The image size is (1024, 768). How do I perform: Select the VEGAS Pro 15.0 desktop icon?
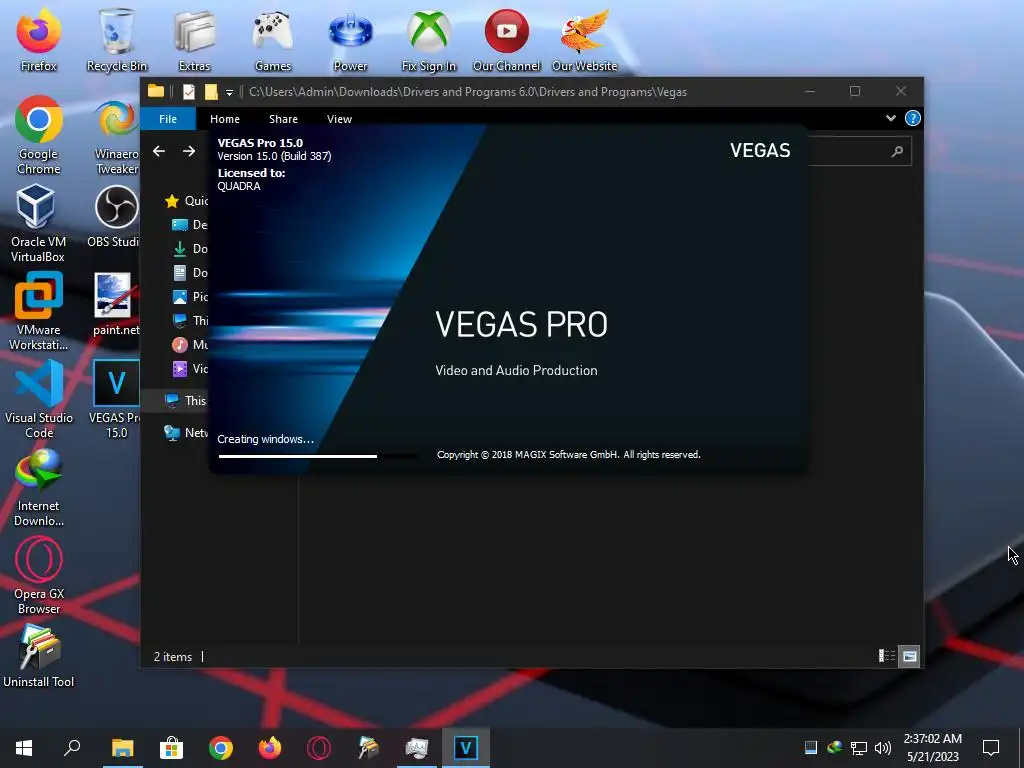tap(116, 400)
